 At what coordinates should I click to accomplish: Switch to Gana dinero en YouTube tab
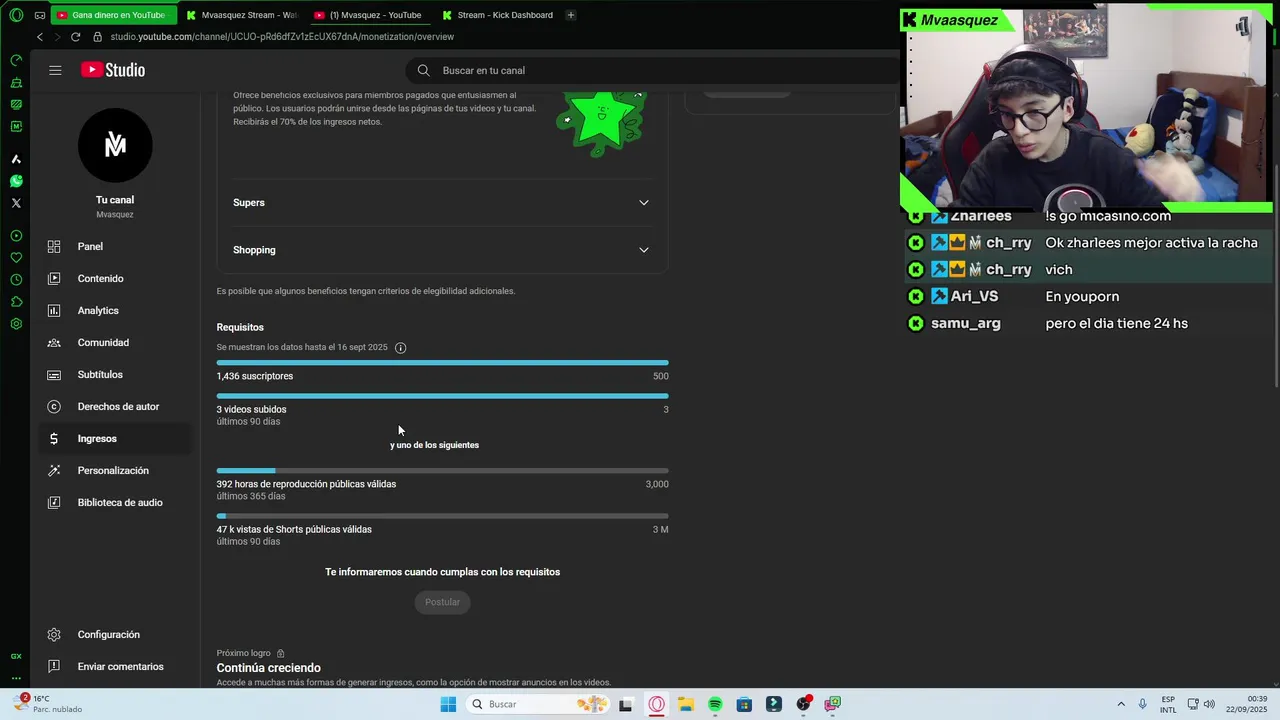(x=113, y=15)
